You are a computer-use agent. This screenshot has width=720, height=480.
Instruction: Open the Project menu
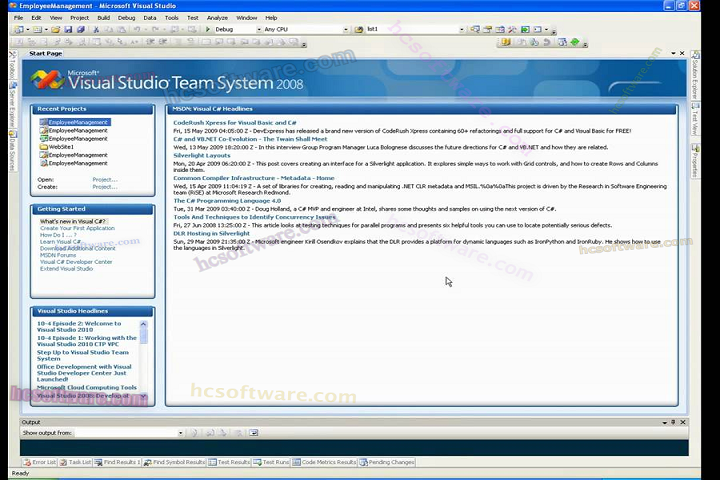coord(79,18)
